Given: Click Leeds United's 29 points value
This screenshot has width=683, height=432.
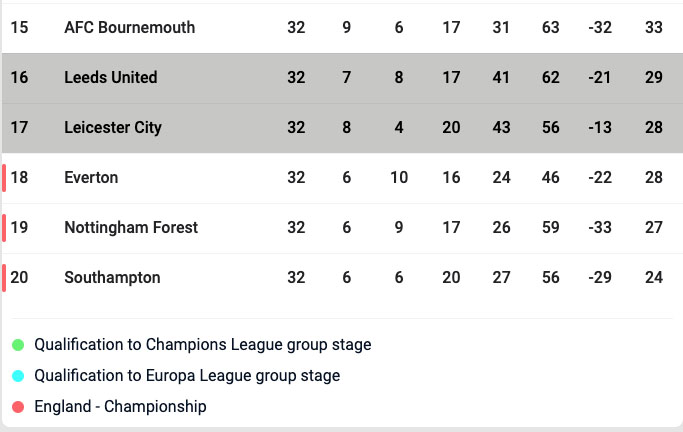Looking at the screenshot, I should click(x=654, y=78).
